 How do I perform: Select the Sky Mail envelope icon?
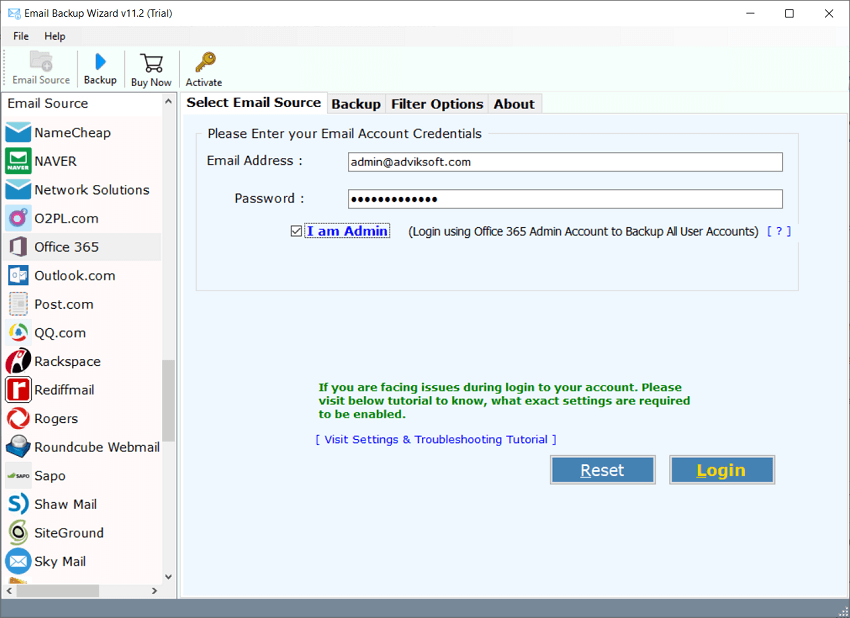click(18, 562)
